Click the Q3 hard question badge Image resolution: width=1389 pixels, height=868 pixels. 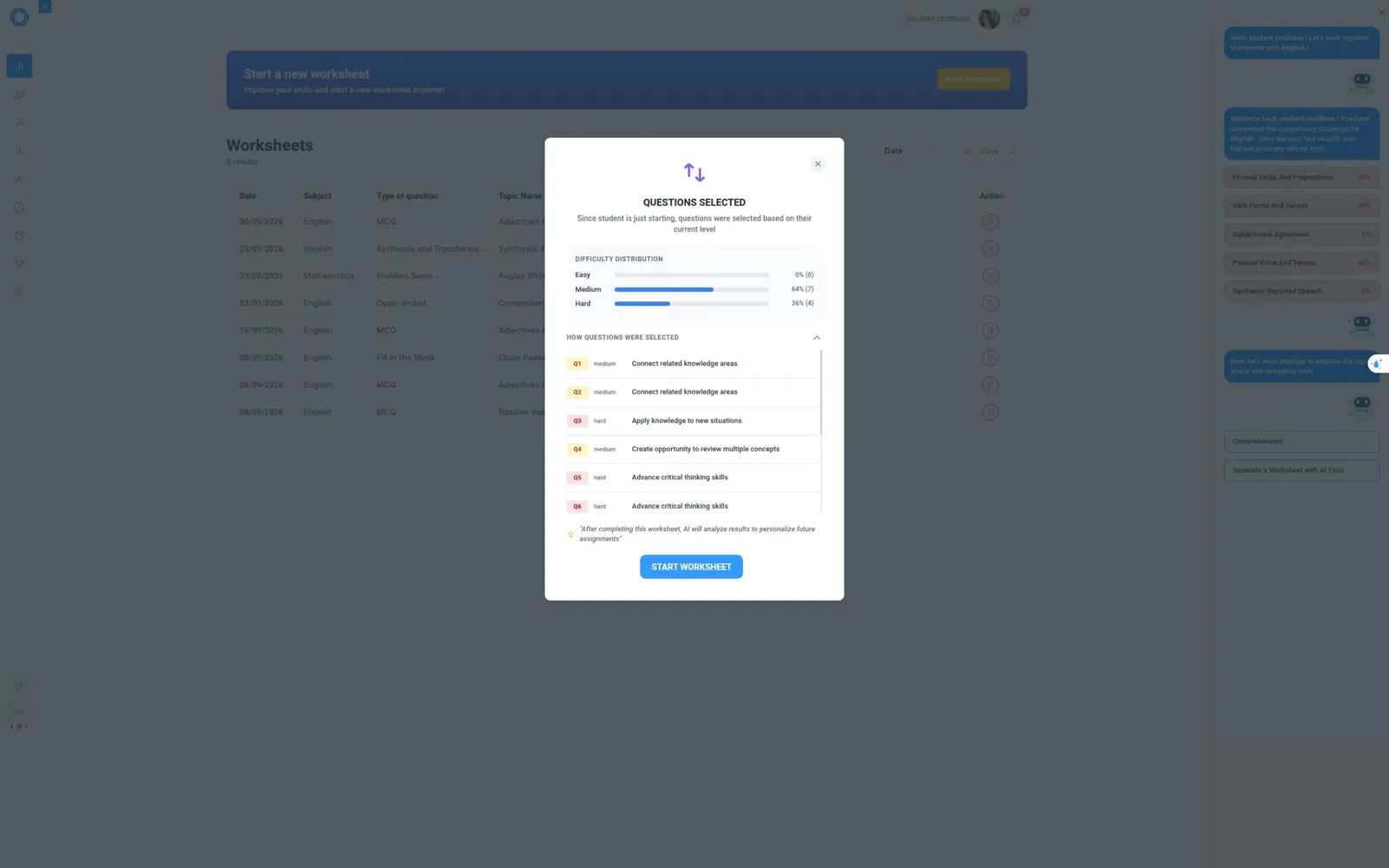click(x=577, y=421)
